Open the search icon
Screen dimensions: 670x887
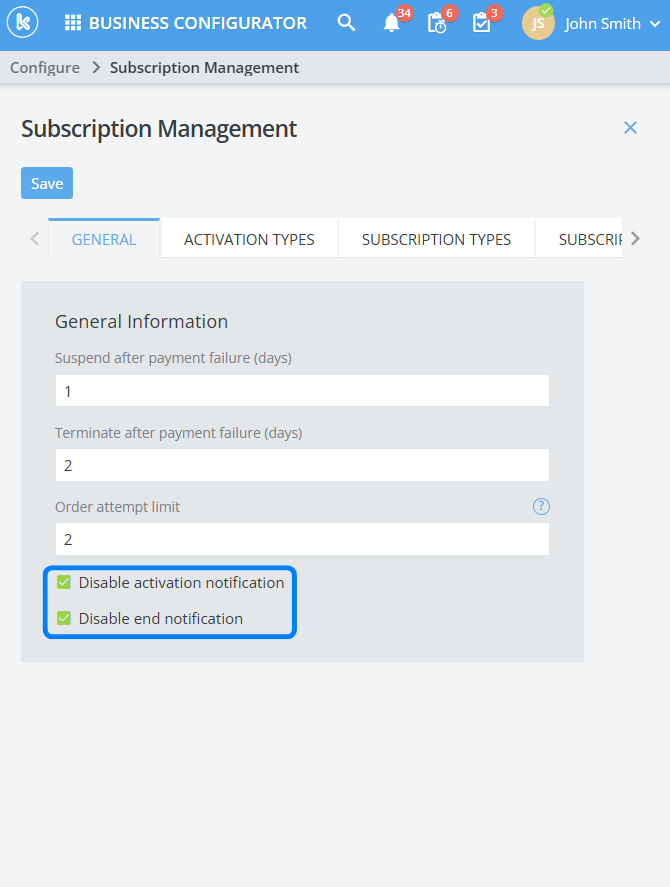346,23
